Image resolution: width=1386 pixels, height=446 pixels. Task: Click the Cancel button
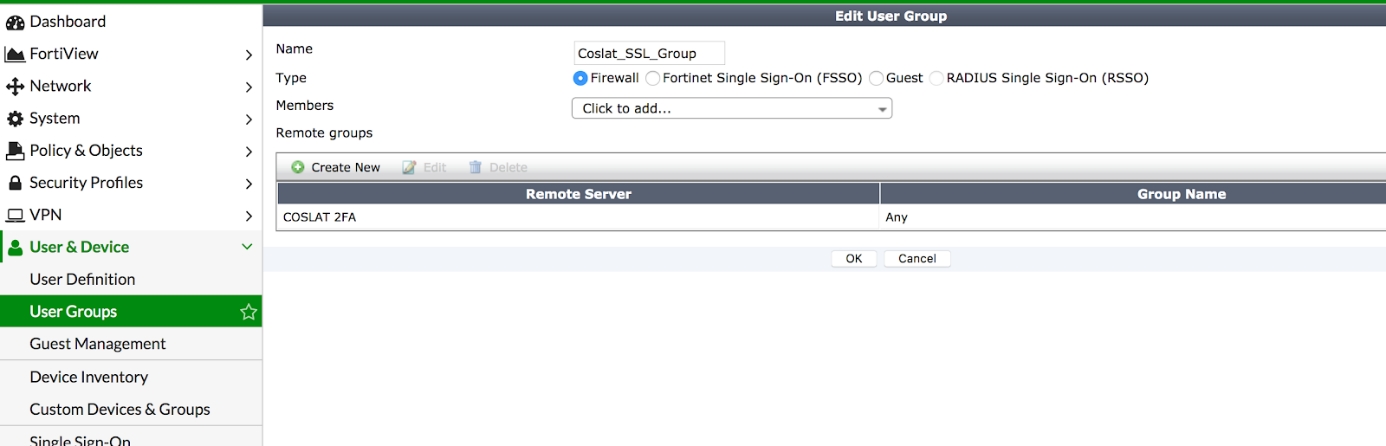click(917, 258)
